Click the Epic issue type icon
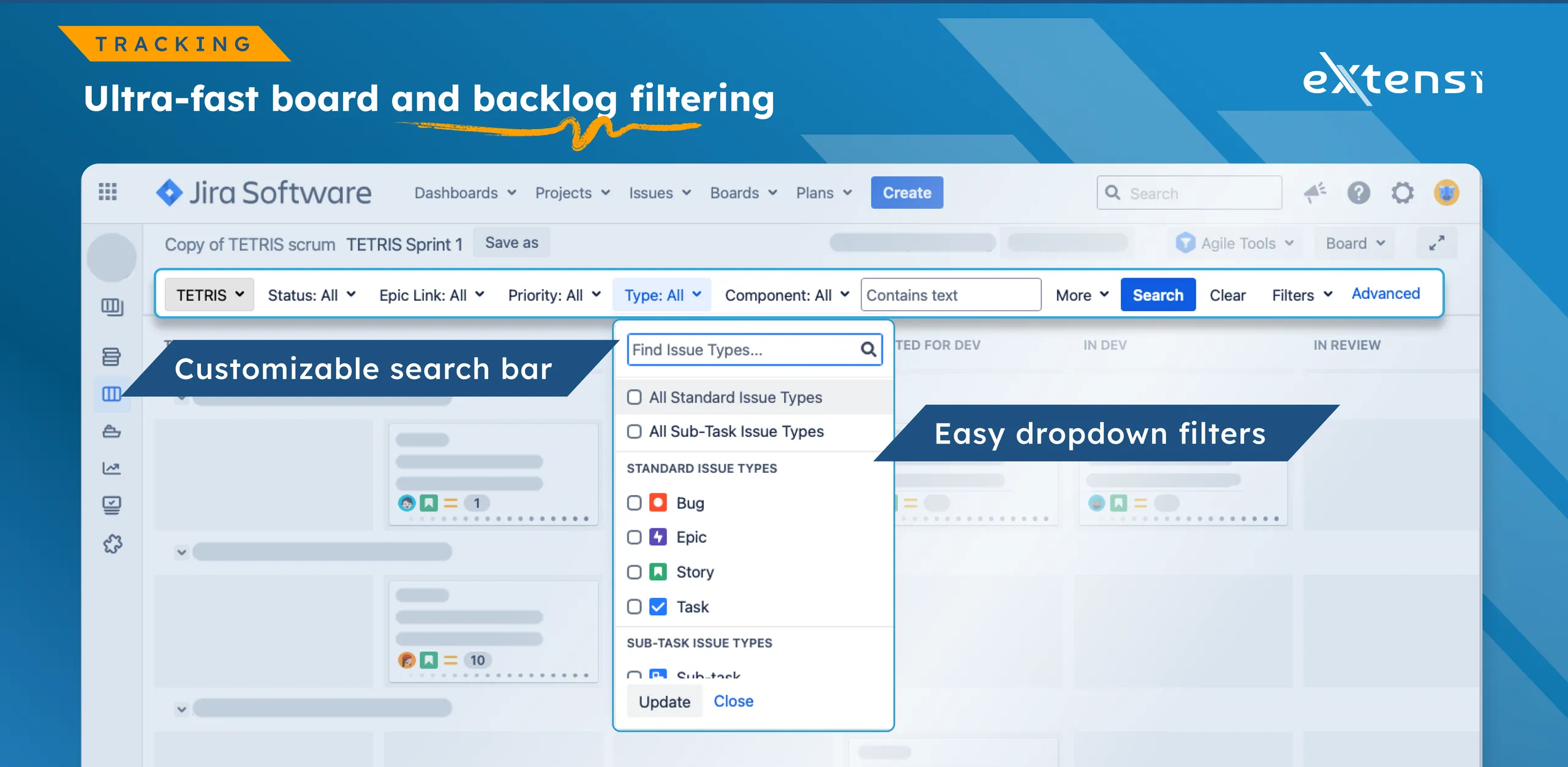Screen dimensions: 1568x767 [658, 537]
